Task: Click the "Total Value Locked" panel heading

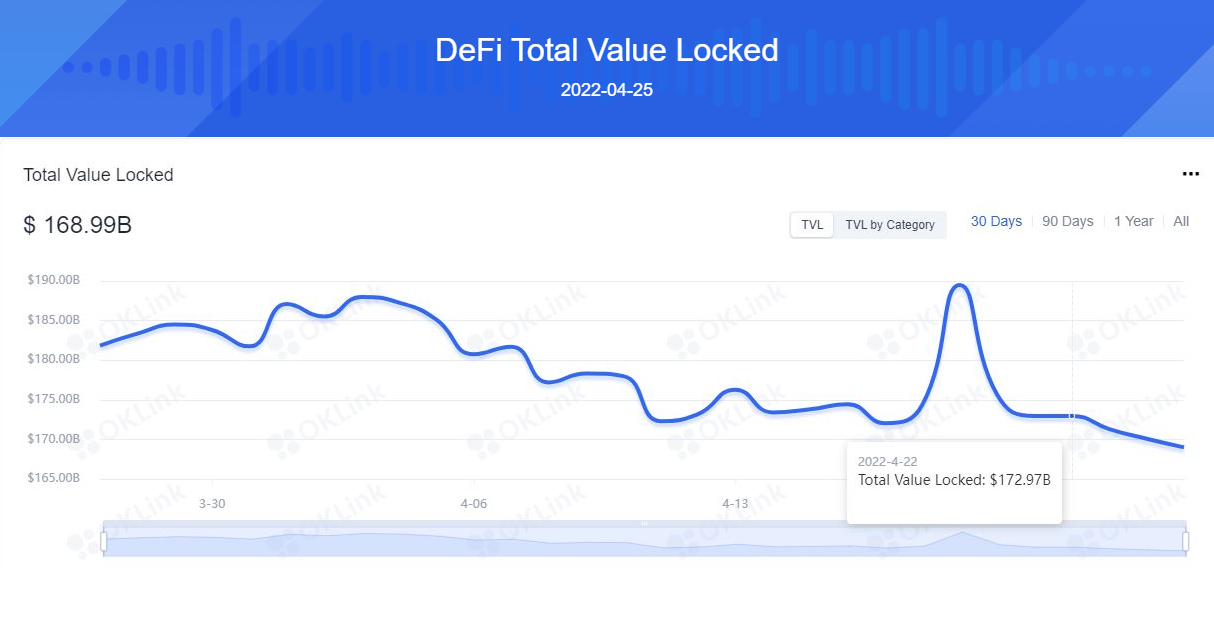Action: click(x=99, y=175)
